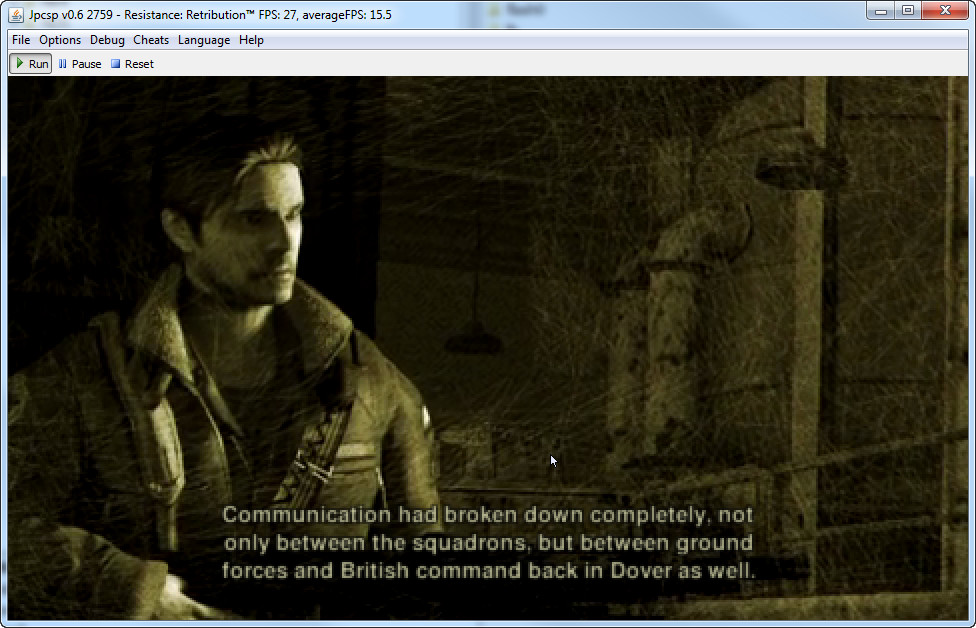Pause the emulation
Image resolution: width=976 pixels, height=628 pixels.
coord(80,63)
